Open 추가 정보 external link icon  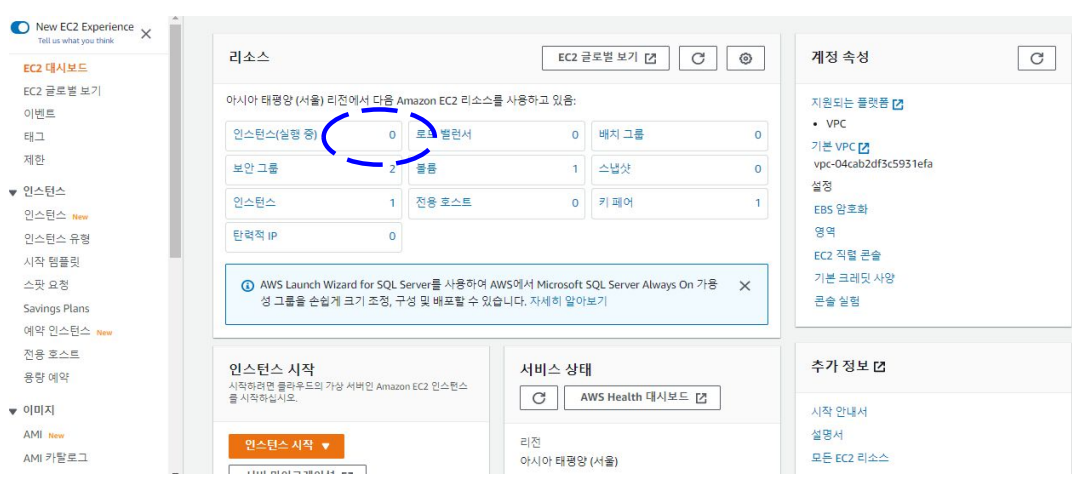click(880, 367)
